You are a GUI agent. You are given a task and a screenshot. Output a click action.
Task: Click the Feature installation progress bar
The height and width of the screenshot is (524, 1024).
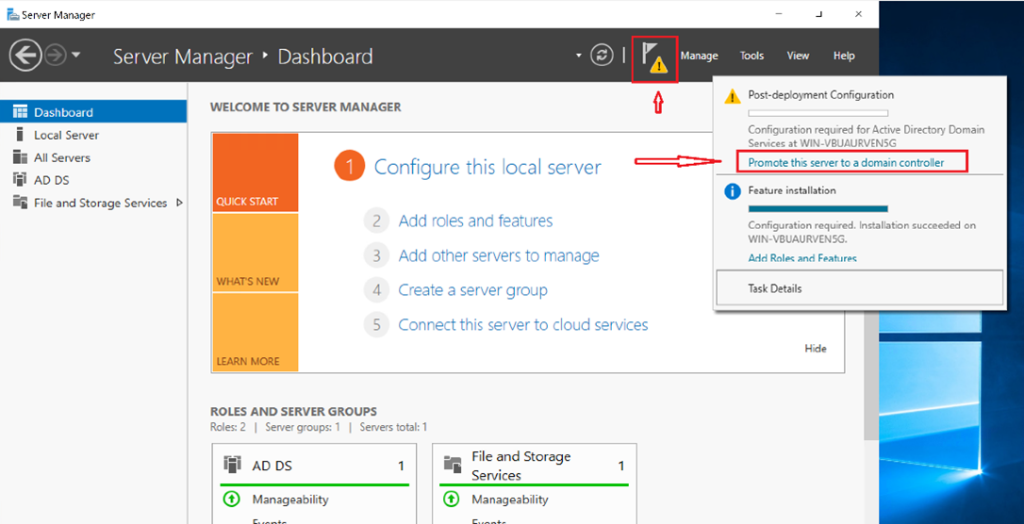click(x=818, y=209)
